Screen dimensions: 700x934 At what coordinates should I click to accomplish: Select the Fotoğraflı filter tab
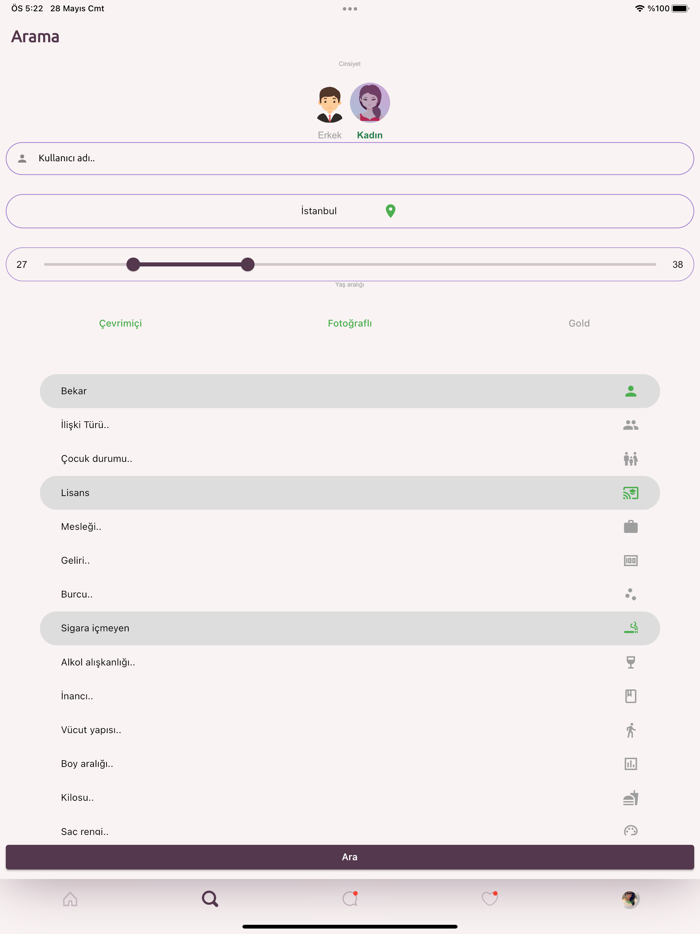click(349, 323)
